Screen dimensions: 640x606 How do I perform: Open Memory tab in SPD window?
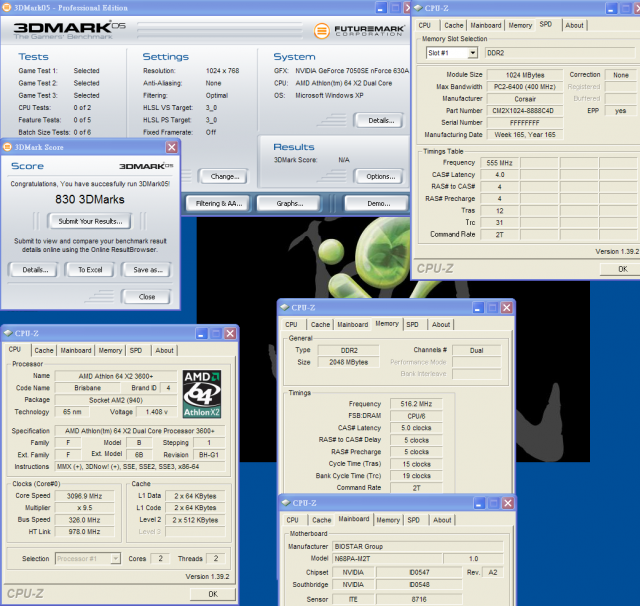[520, 25]
